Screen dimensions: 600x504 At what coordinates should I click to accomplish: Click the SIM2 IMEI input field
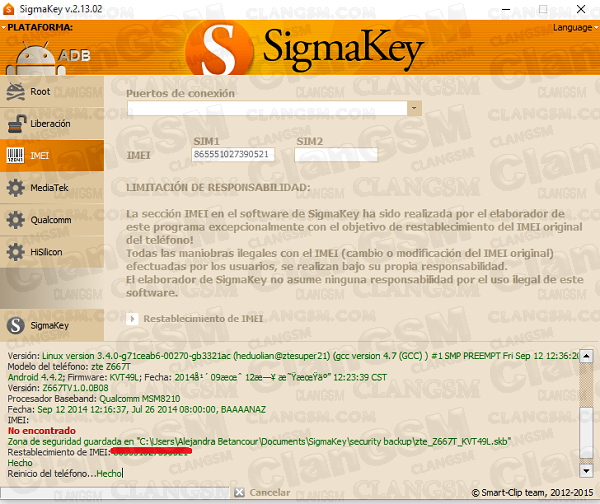point(336,155)
